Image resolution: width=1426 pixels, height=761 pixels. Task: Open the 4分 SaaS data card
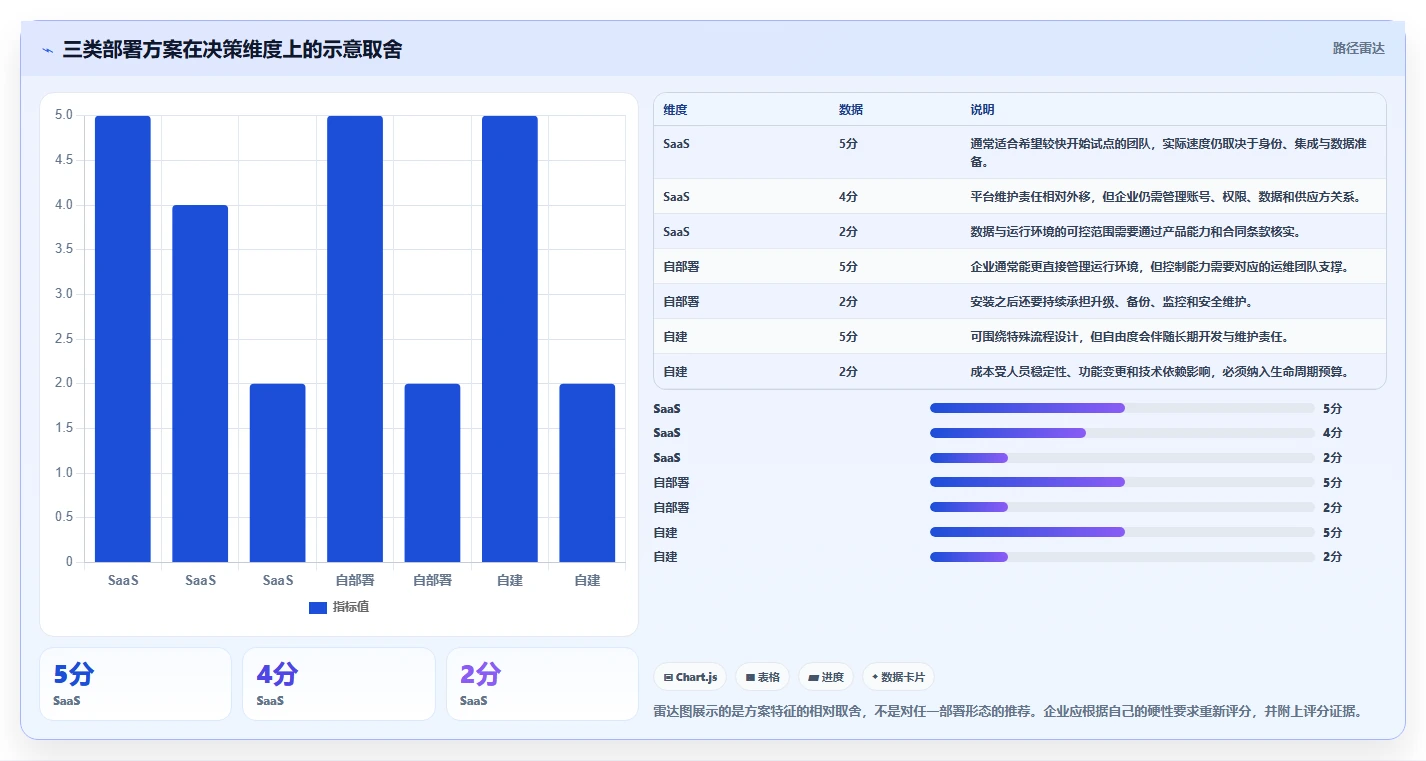pyautogui.click(x=339, y=684)
